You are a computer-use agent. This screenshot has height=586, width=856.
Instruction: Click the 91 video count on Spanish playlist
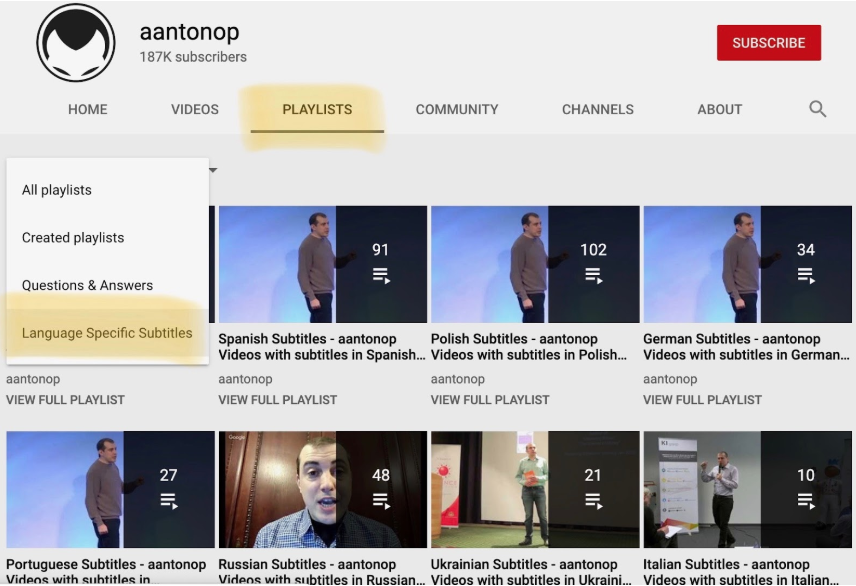(x=381, y=250)
